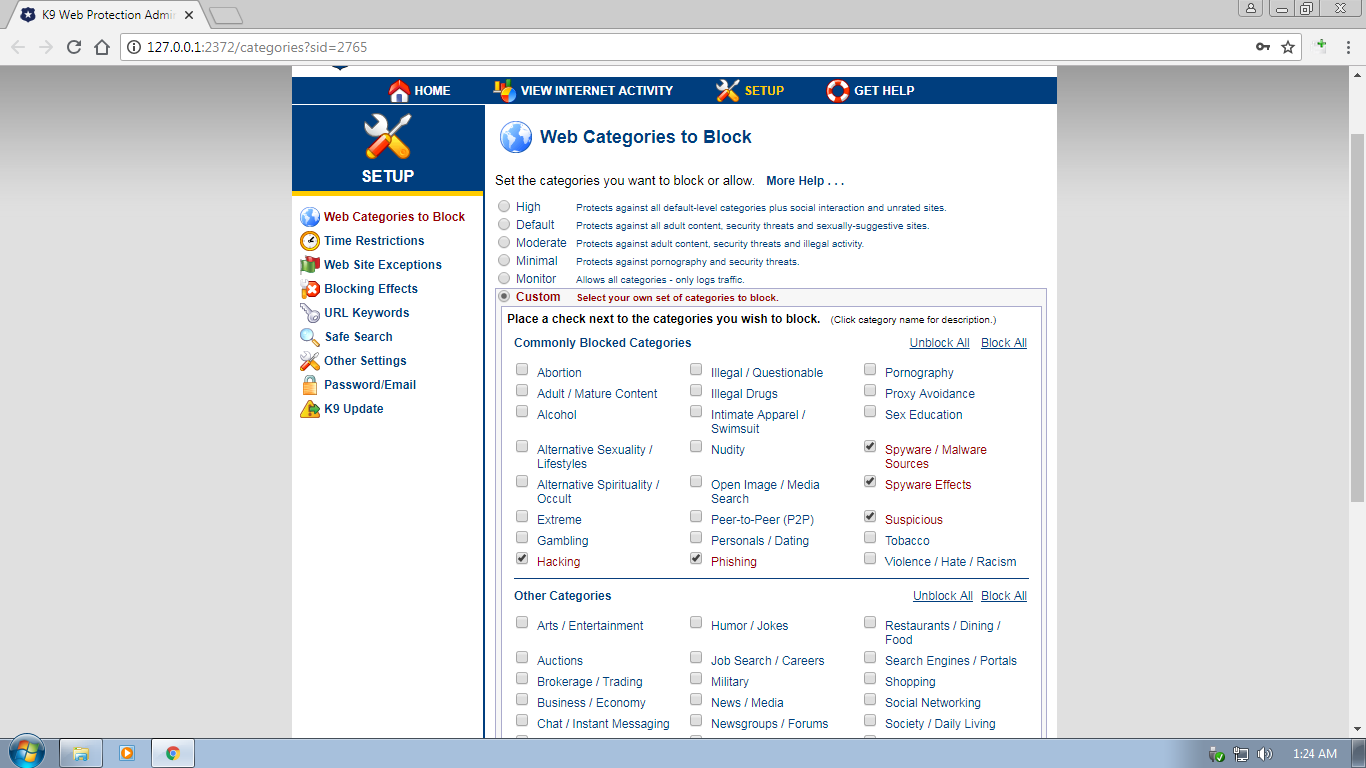Click the network icon in system tray

[x=1241, y=754]
